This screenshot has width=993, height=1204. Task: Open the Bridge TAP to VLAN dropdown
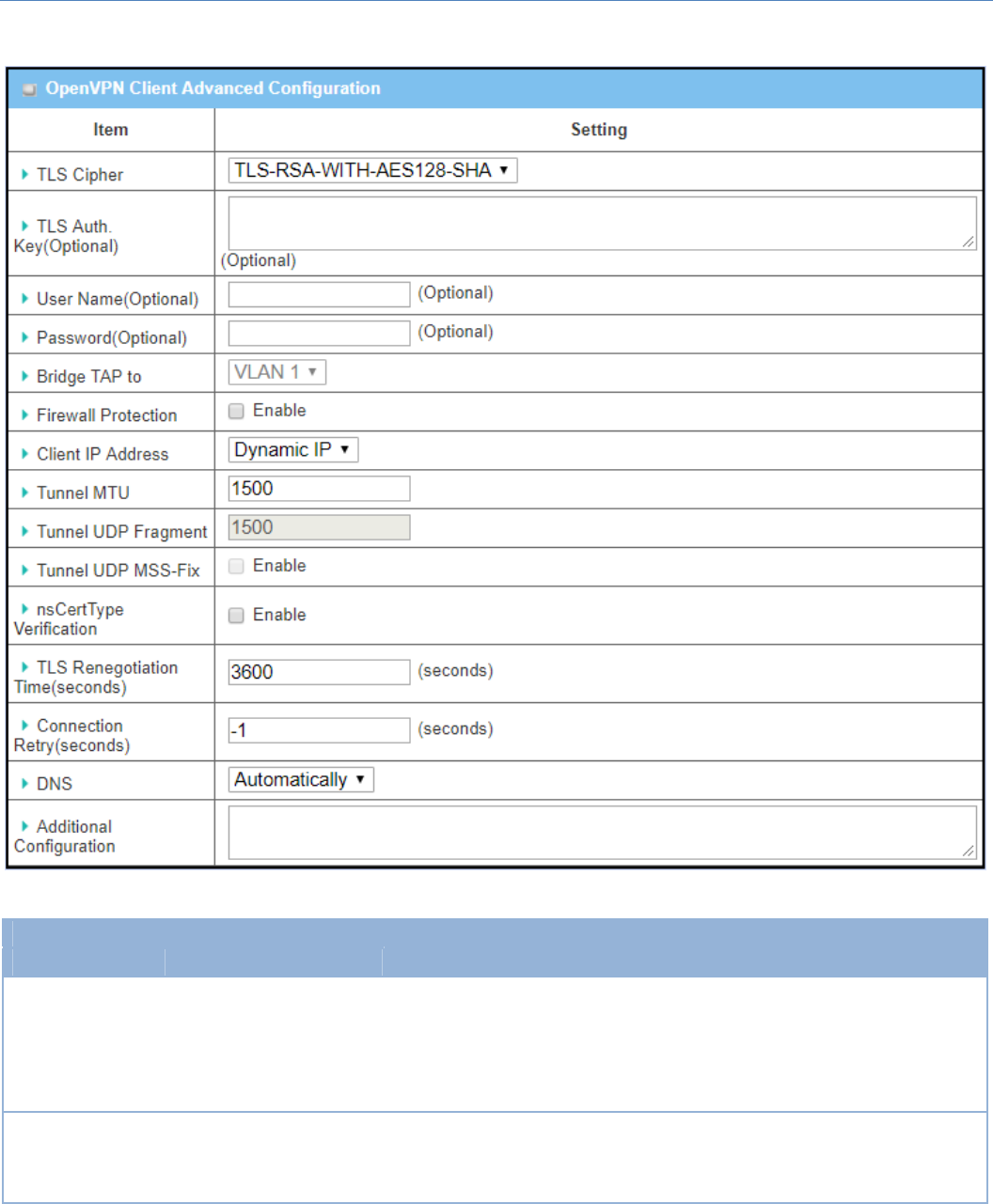click(x=277, y=372)
